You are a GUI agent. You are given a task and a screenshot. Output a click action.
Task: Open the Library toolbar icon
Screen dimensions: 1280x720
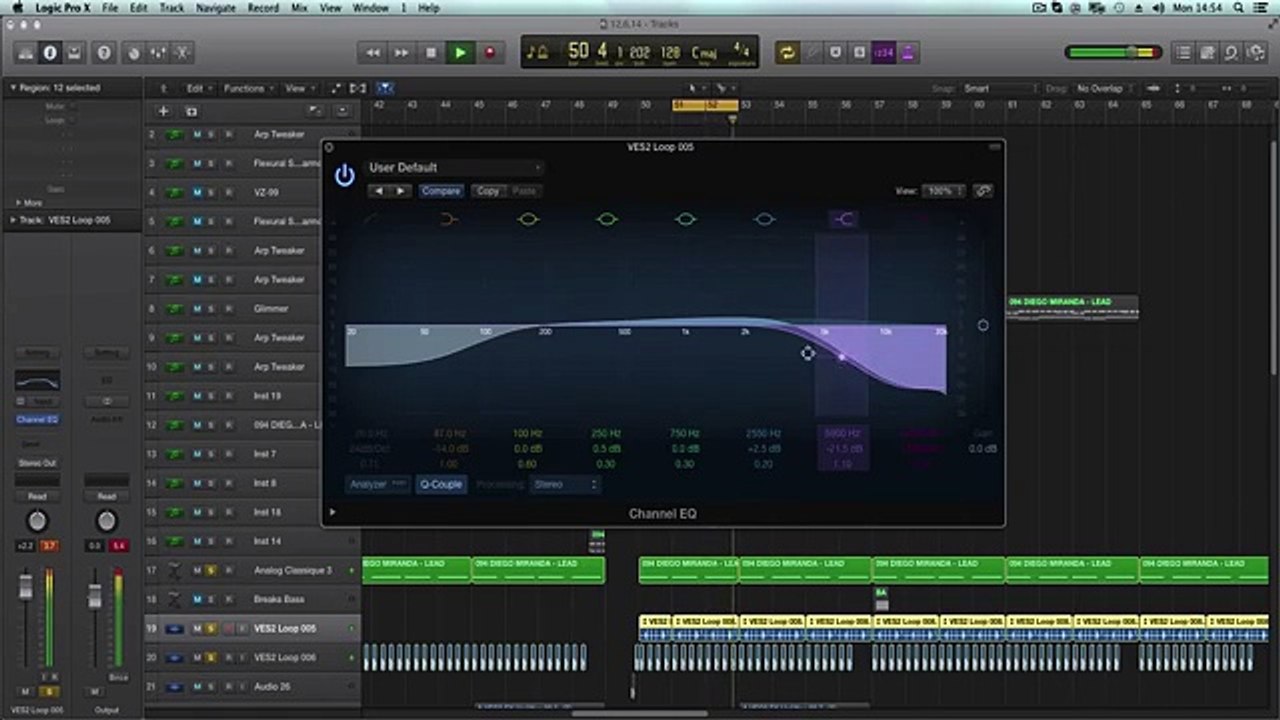pos(26,52)
